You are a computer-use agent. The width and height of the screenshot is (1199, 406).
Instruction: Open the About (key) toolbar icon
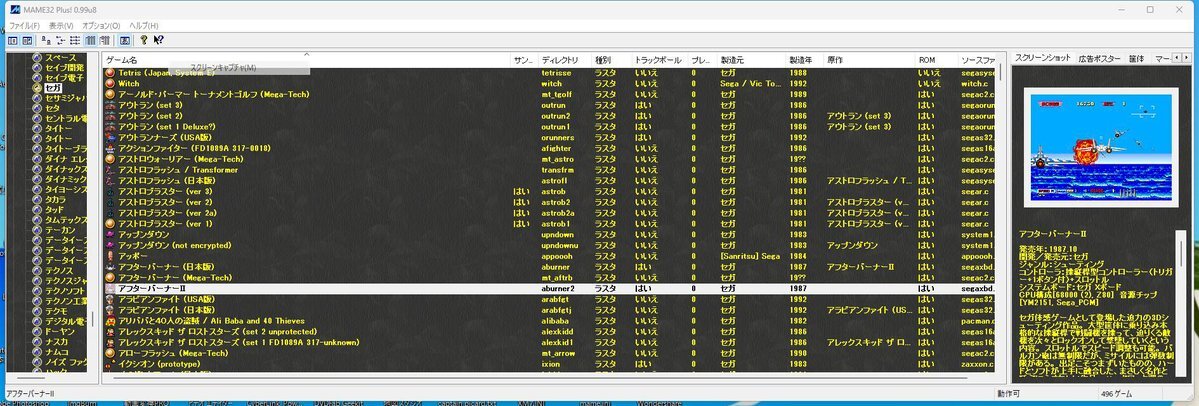click(x=143, y=40)
